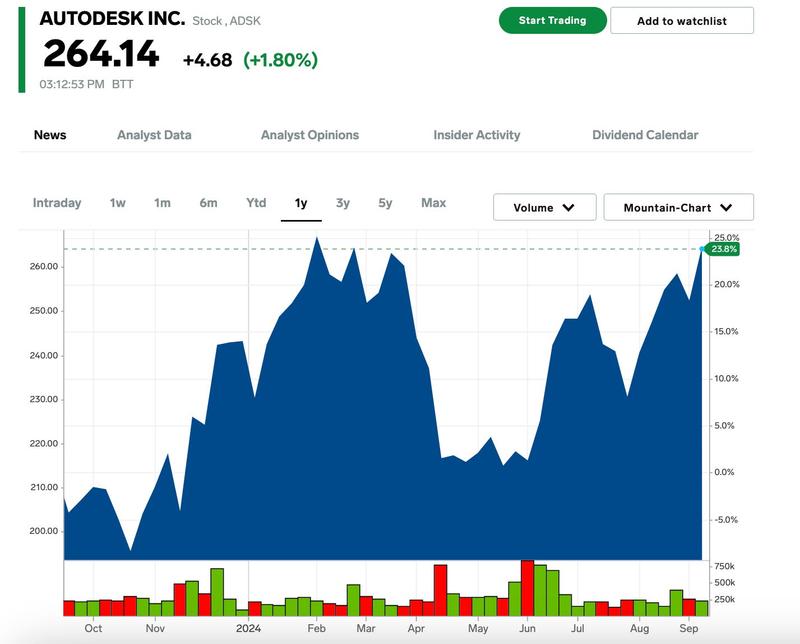The height and width of the screenshot is (644, 800).
Task: Add Autodesk to watchlist
Action: 682,21
